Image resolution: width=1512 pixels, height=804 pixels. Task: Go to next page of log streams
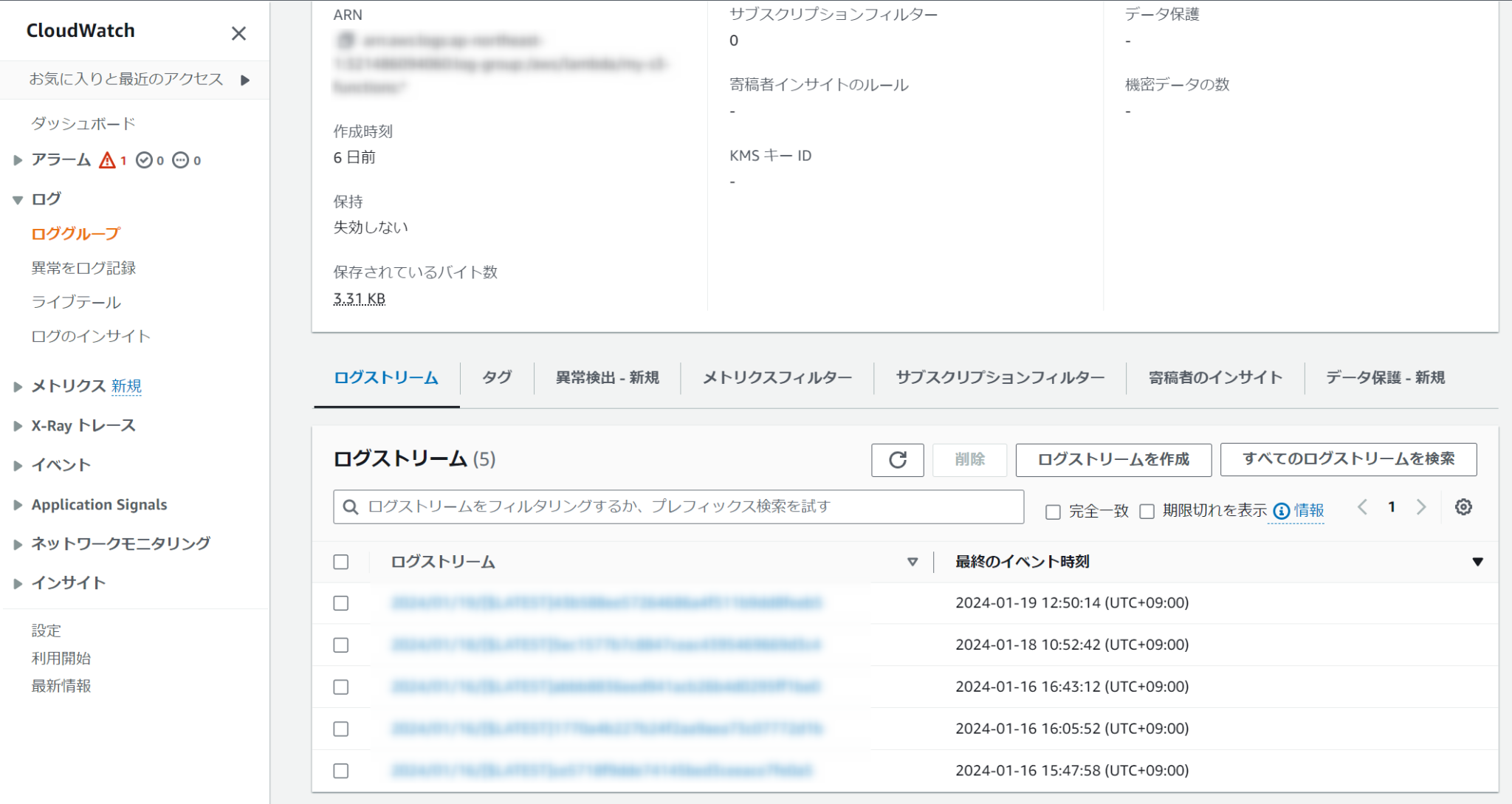tap(1421, 506)
